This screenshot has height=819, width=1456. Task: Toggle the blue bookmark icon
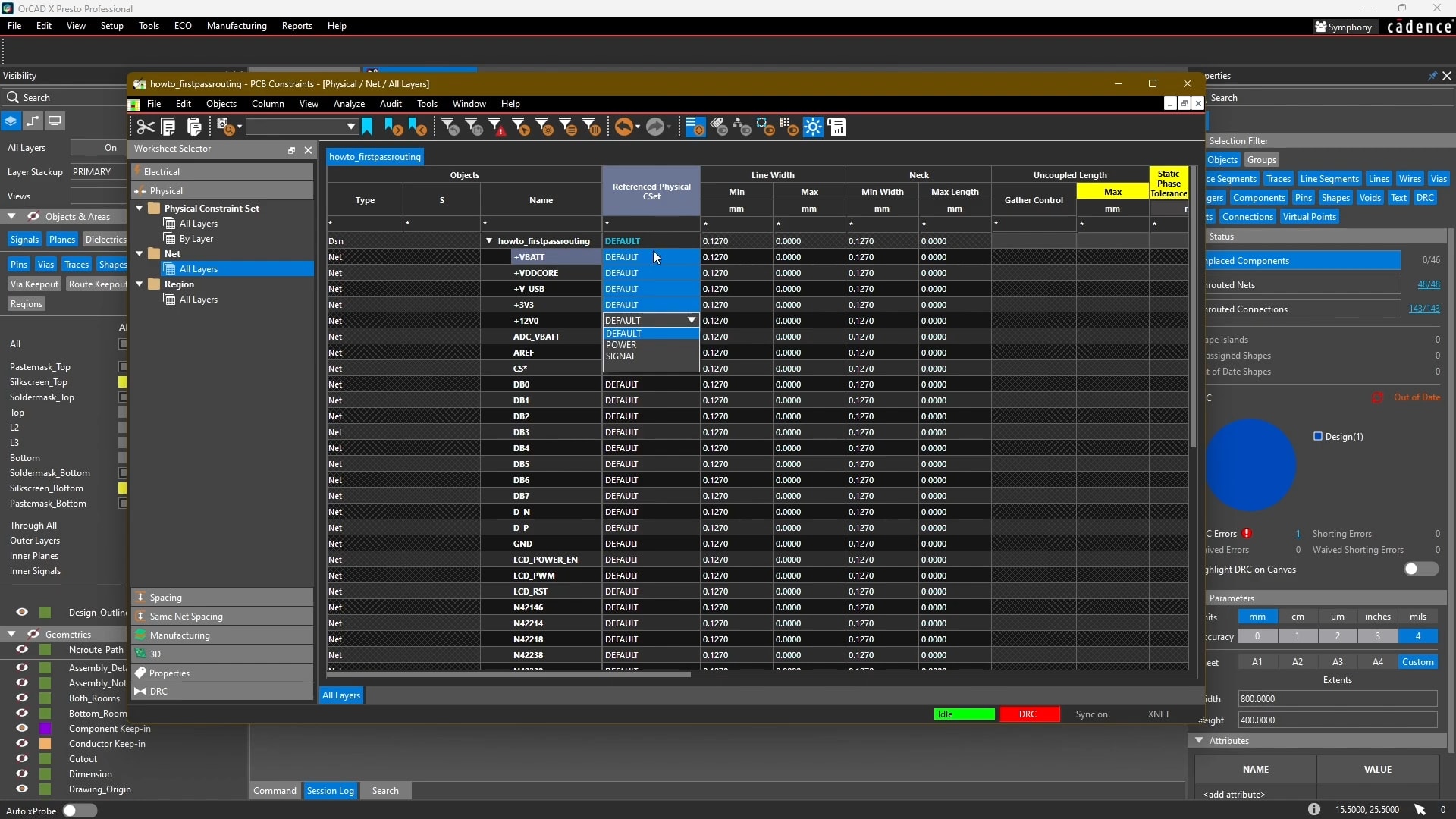367,127
